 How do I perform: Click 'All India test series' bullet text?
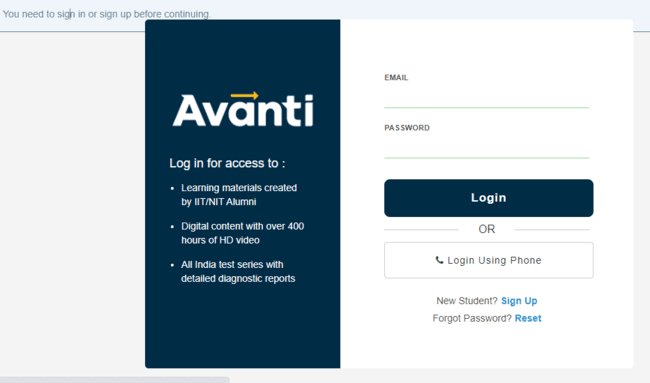coord(238,271)
